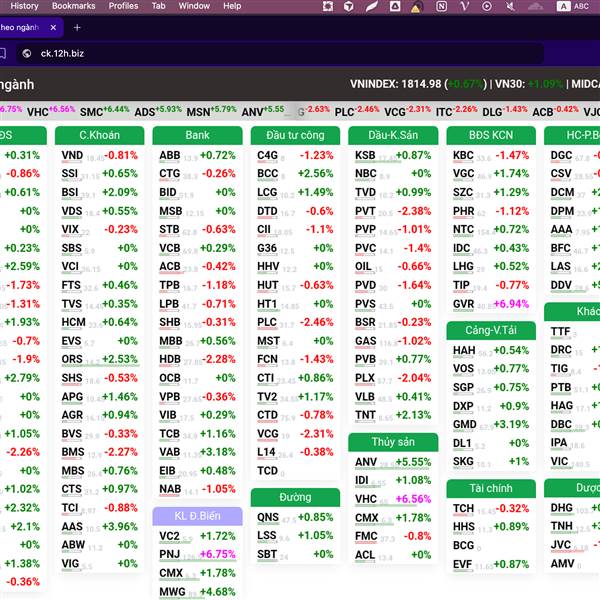Open the VCB stock row in Bank

197,248
